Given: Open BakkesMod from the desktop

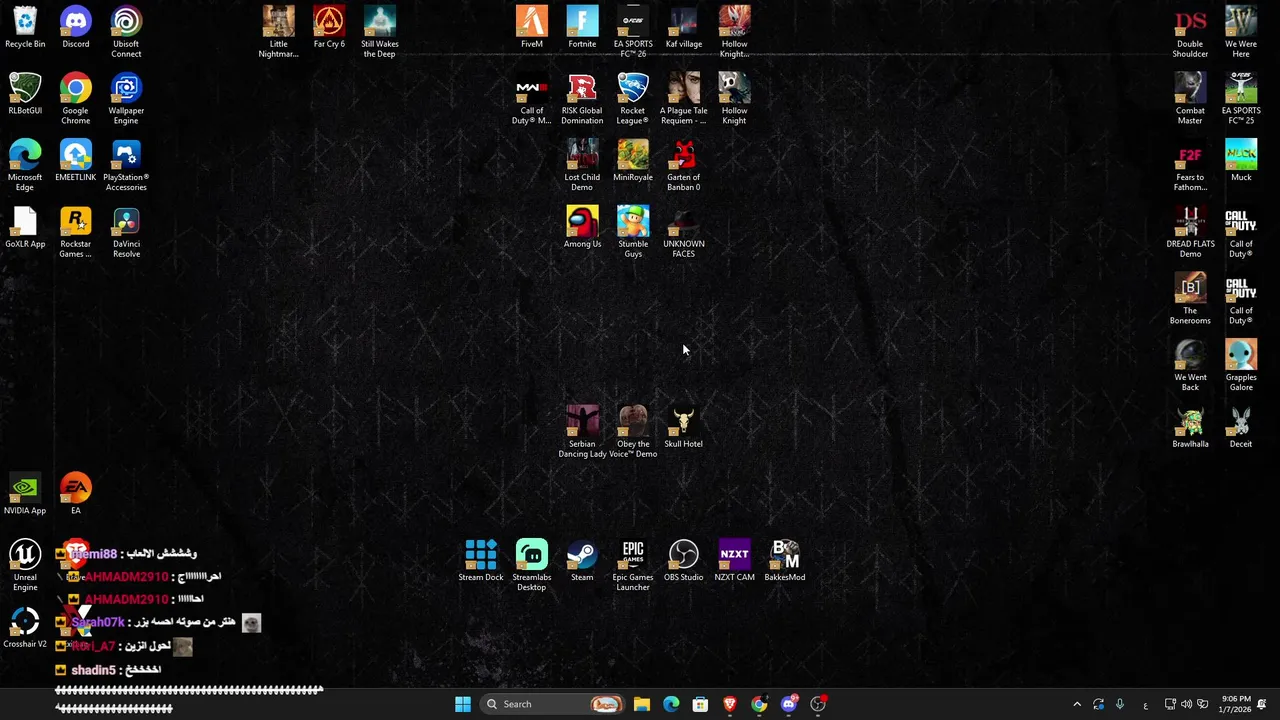Looking at the screenshot, I should (x=785, y=561).
